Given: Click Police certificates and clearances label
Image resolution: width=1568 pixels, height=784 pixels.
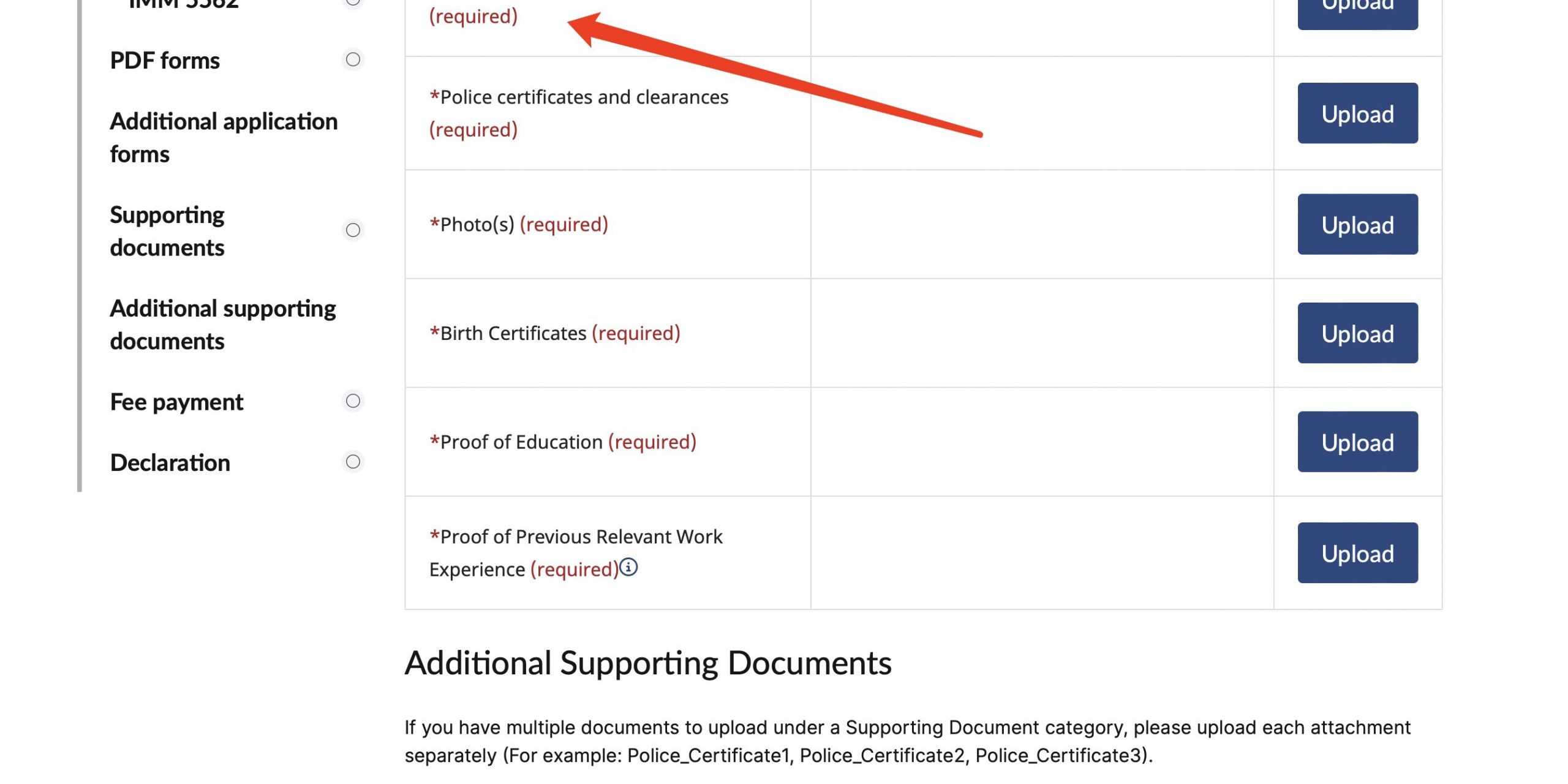Looking at the screenshot, I should (x=584, y=97).
